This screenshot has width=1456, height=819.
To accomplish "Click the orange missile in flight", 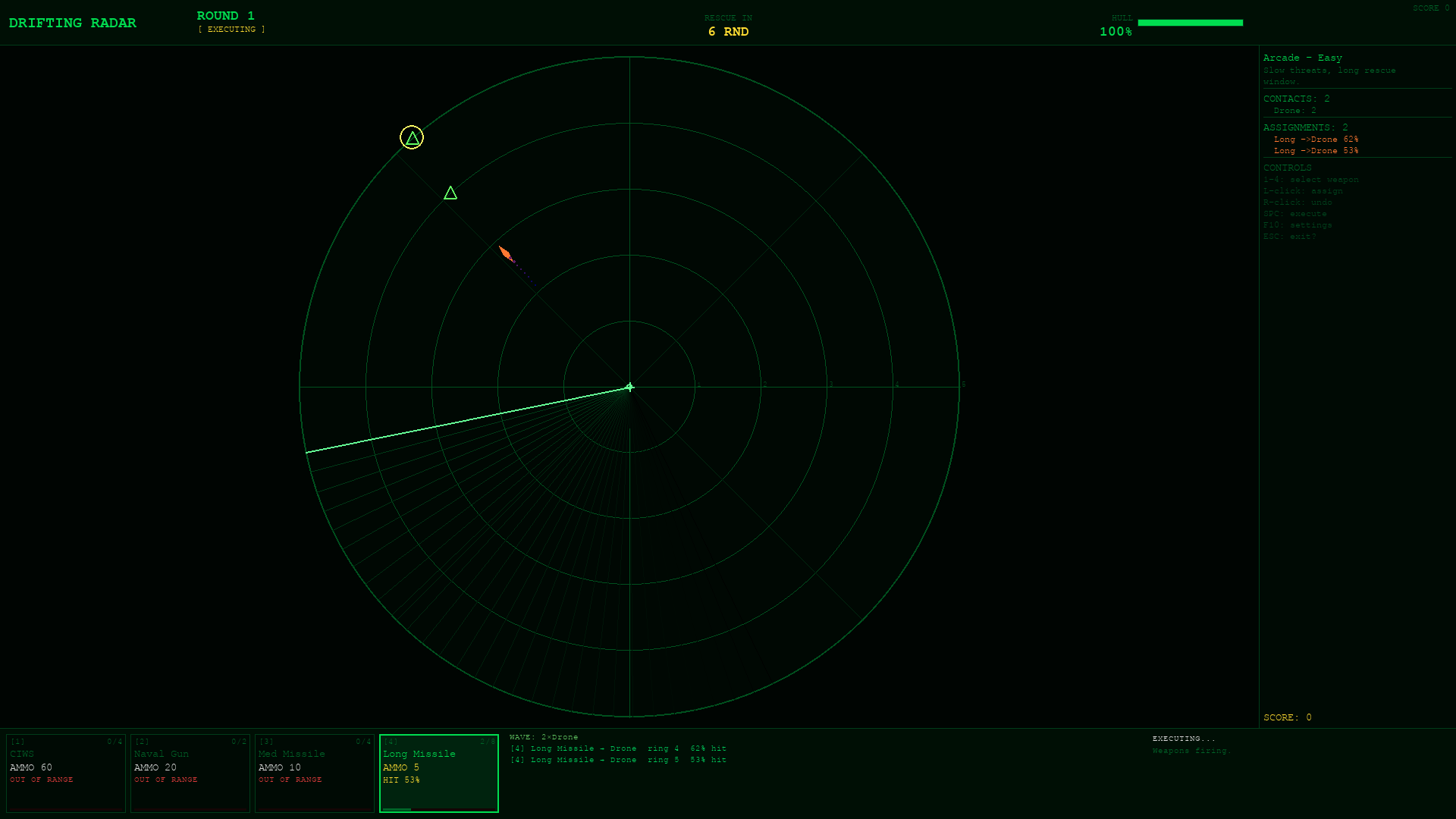I will click(505, 253).
